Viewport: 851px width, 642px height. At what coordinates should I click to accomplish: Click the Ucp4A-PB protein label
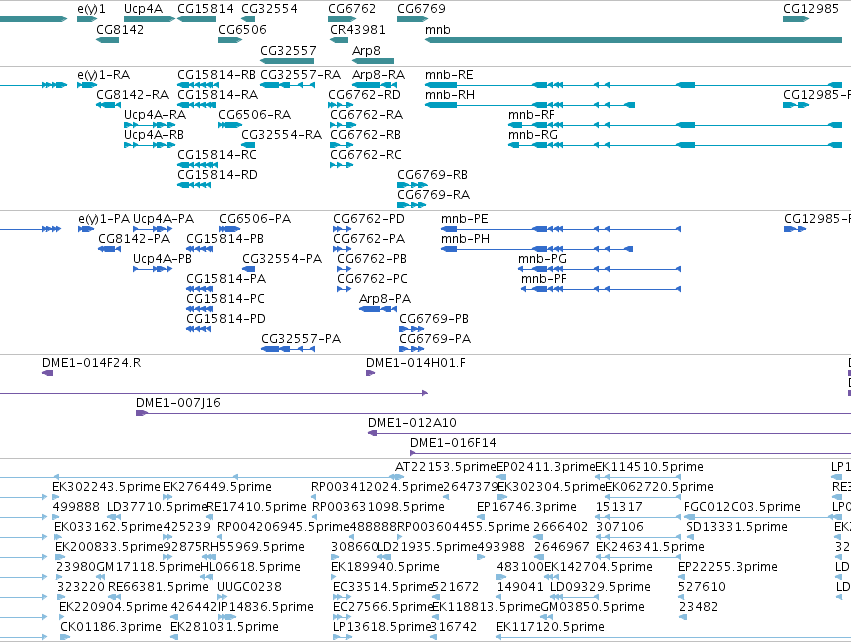point(162,259)
